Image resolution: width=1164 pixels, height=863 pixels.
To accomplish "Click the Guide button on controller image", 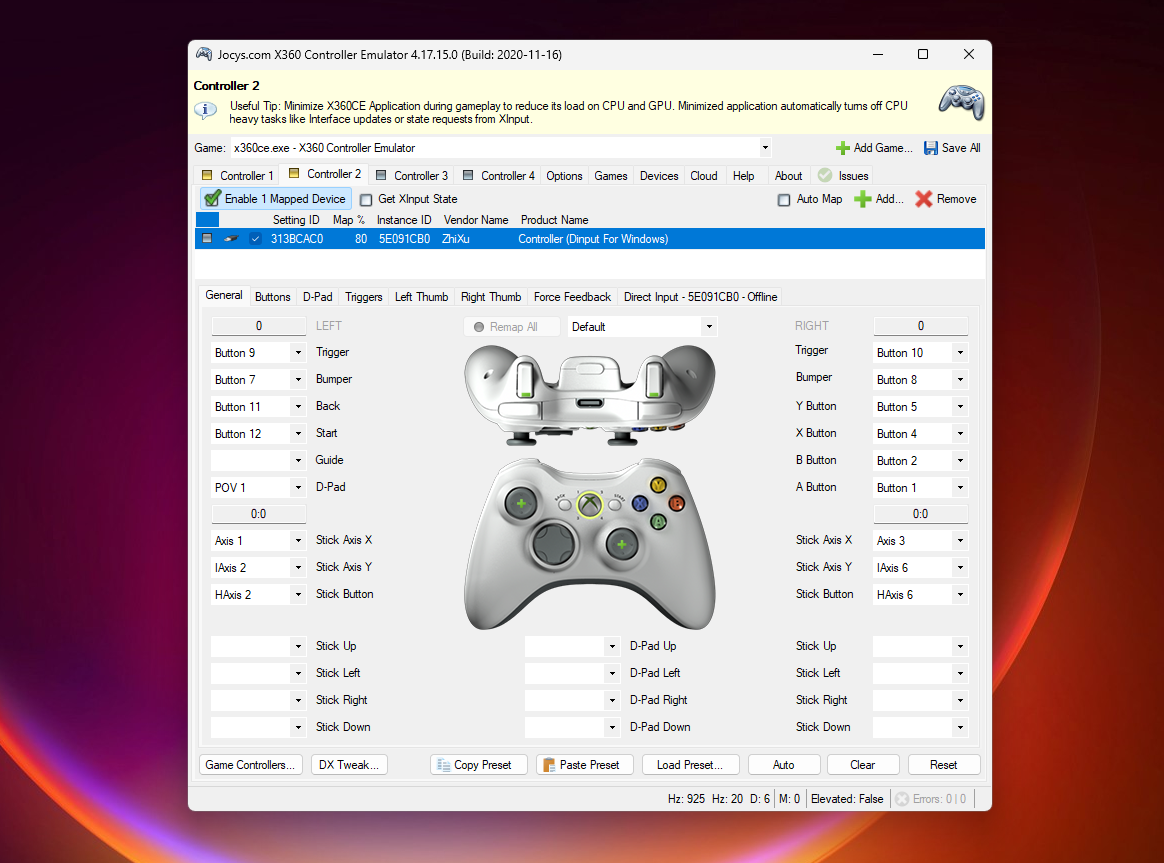I will (589, 505).
